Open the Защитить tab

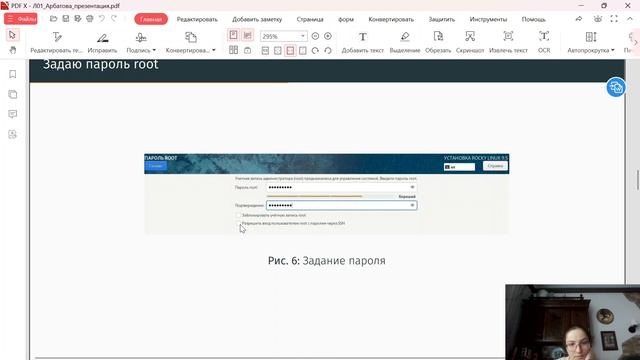(x=442, y=19)
